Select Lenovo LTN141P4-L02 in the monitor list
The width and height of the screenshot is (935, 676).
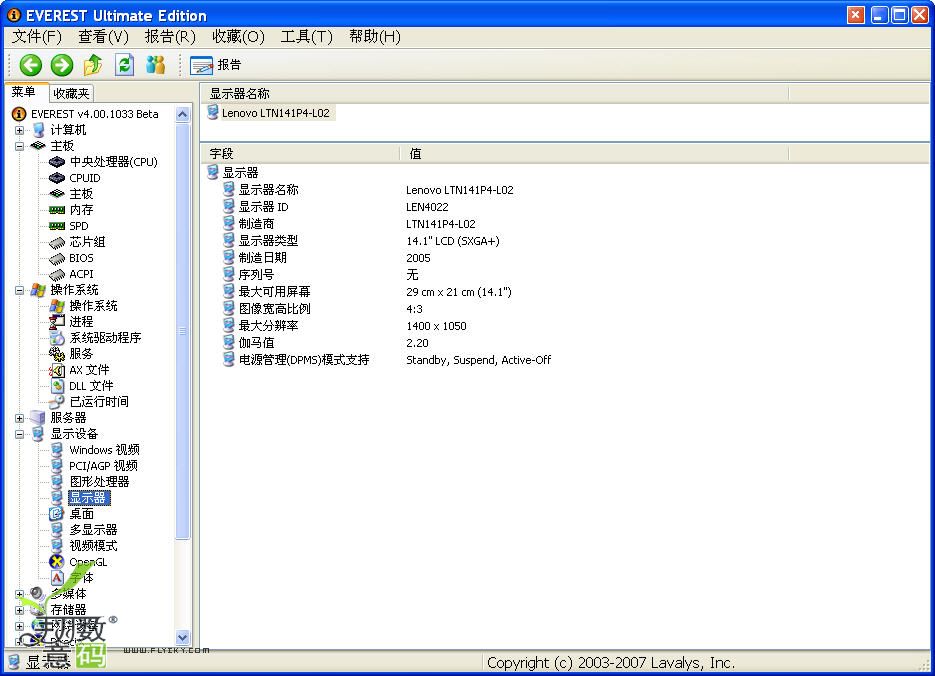coord(275,113)
